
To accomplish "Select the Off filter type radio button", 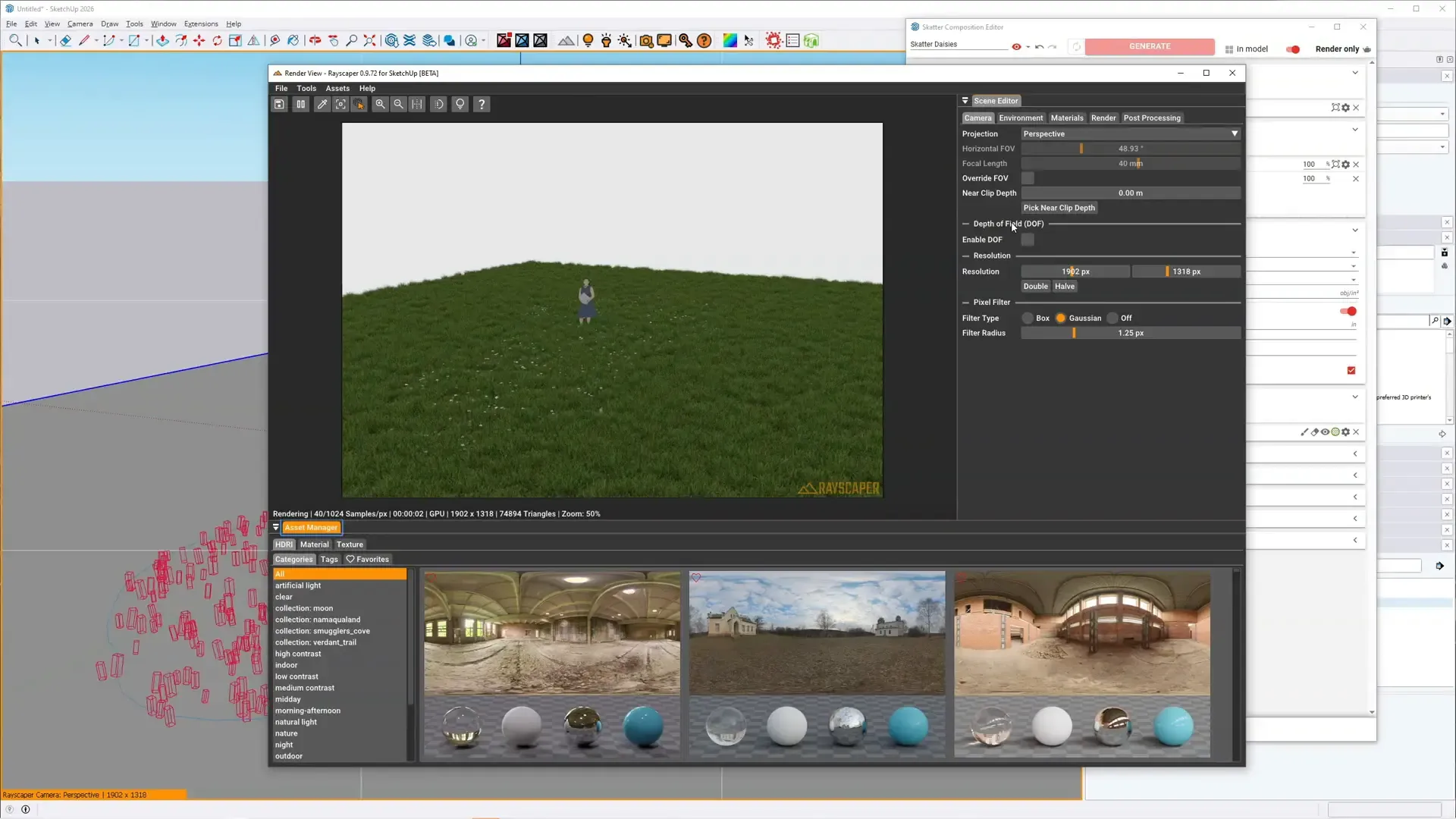I will tap(1112, 318).
